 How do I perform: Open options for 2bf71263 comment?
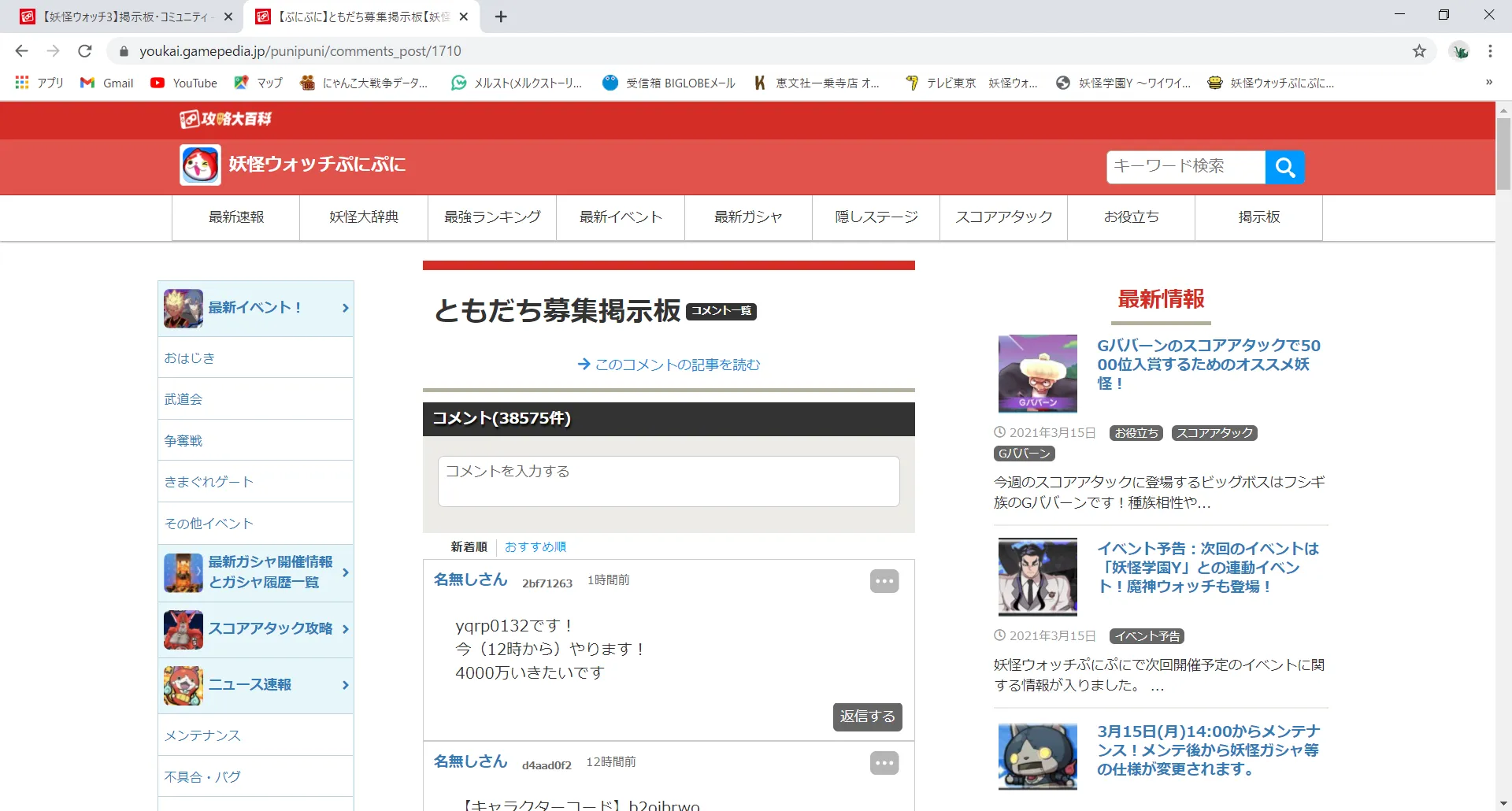[884, 581]
